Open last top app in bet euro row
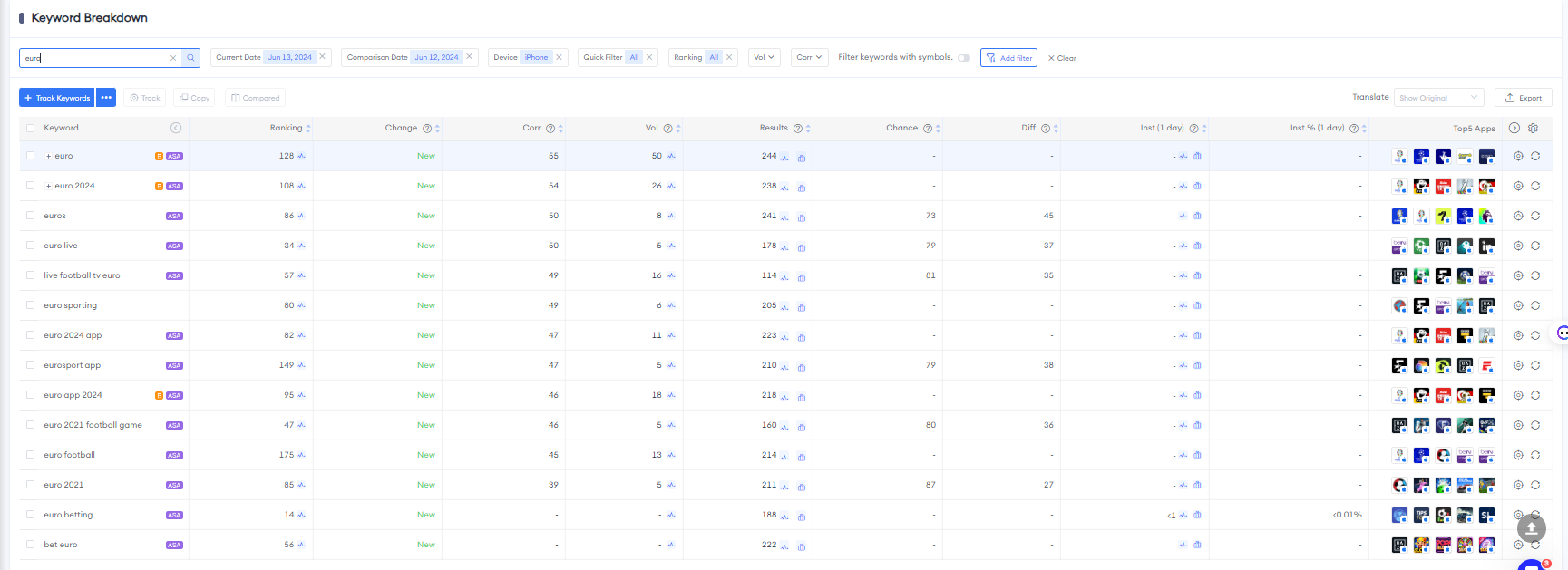The width and height of the screenshot is (1568, 570). [1486, 545]
